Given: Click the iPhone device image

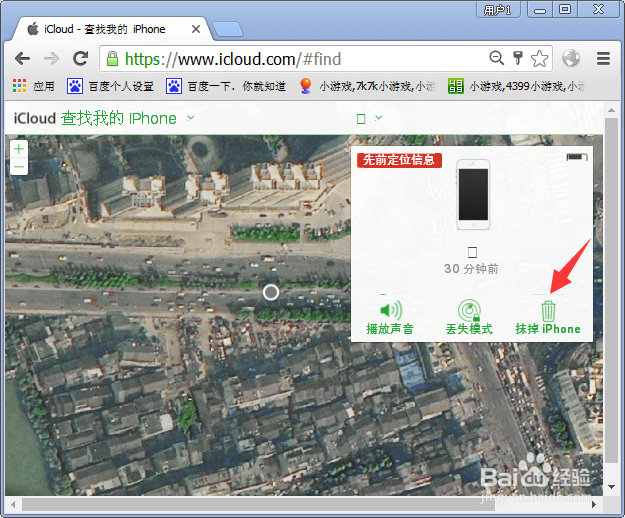Looking at the screenshot, I should tap(473, 194).
